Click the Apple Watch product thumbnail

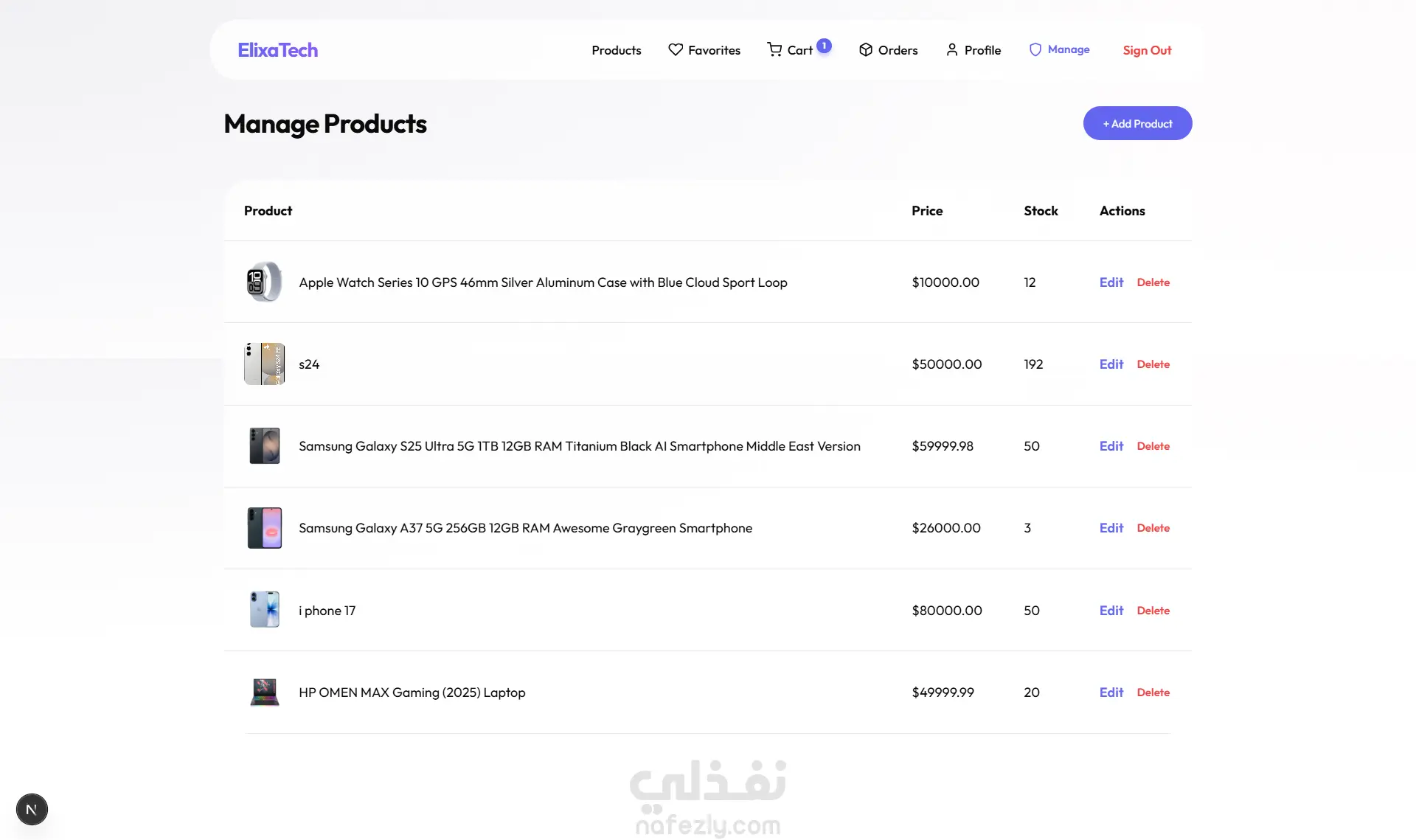tap(265, 282)
